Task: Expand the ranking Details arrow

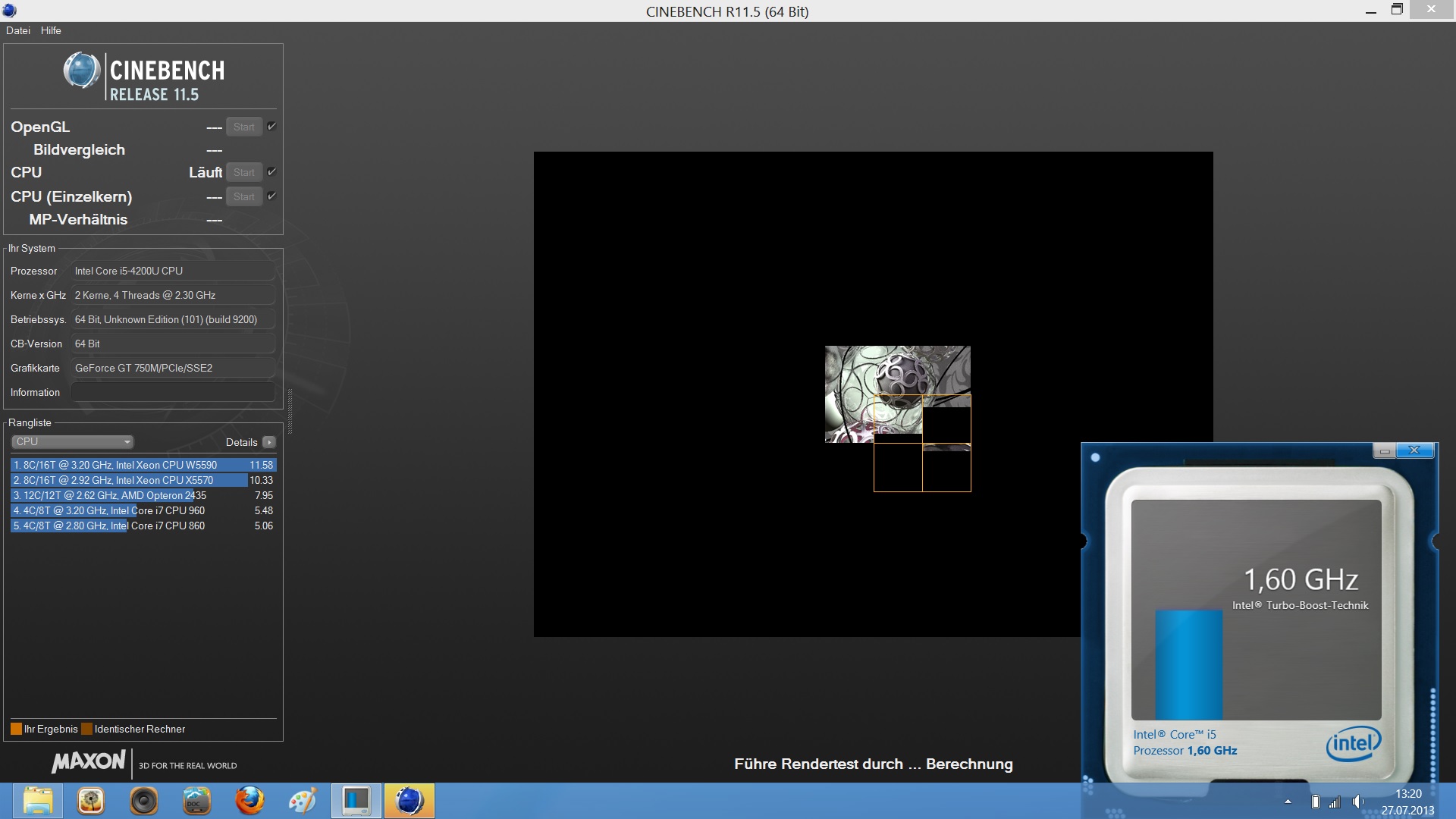Action: (x=269, y=442)
